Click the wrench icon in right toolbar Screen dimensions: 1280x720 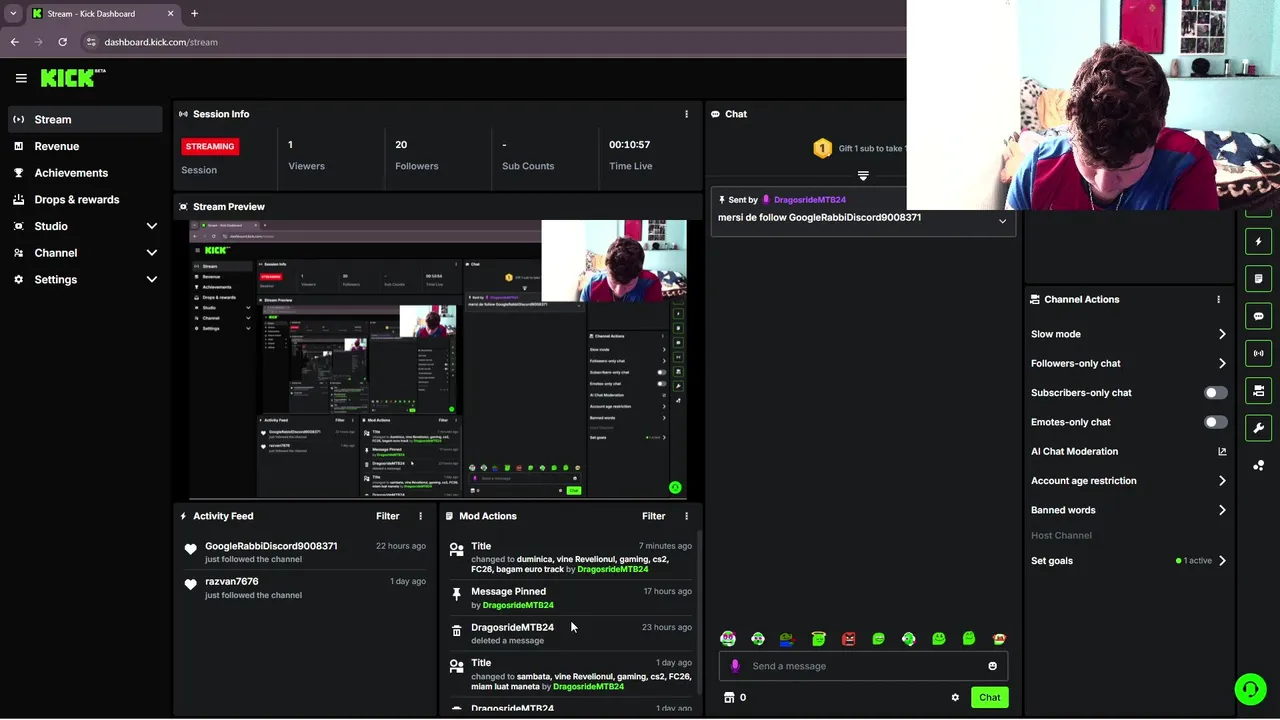tap(1259, 428)
